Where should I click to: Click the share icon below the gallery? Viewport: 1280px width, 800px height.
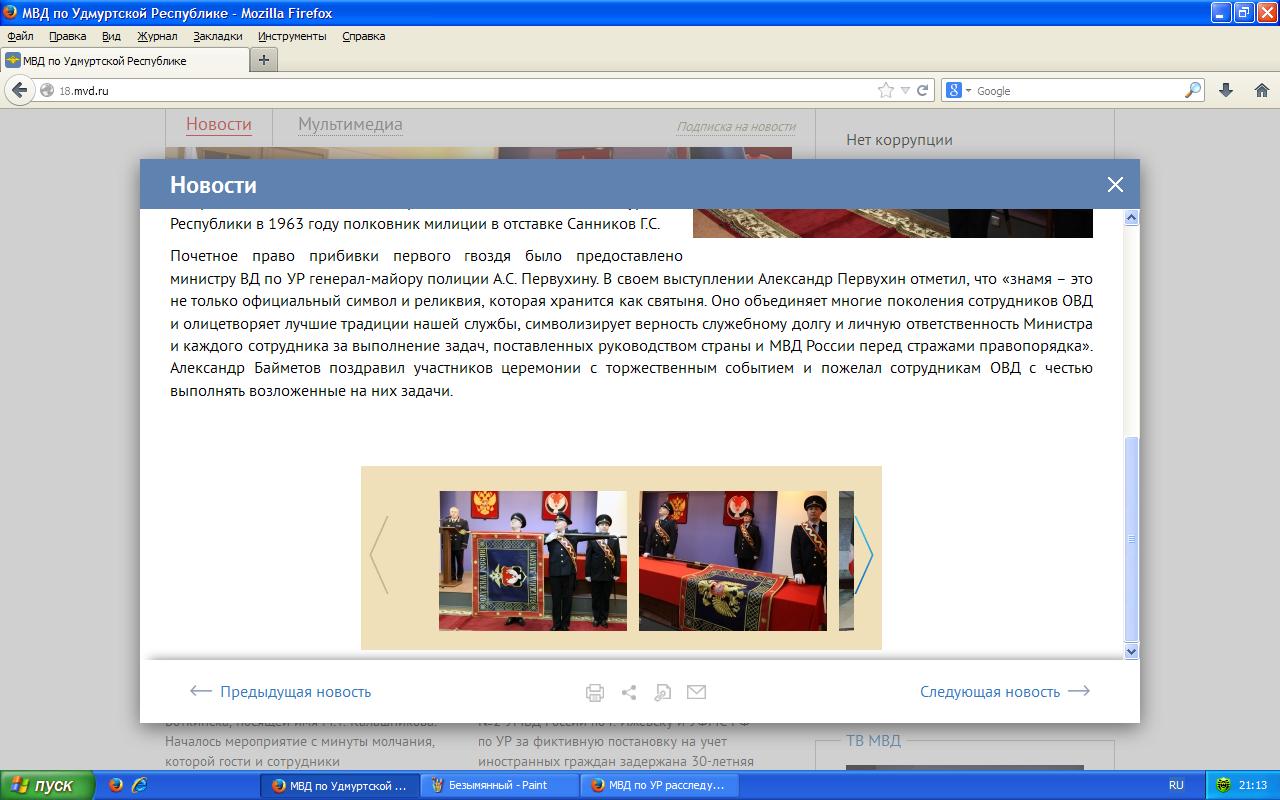click(x=629, y=692)
